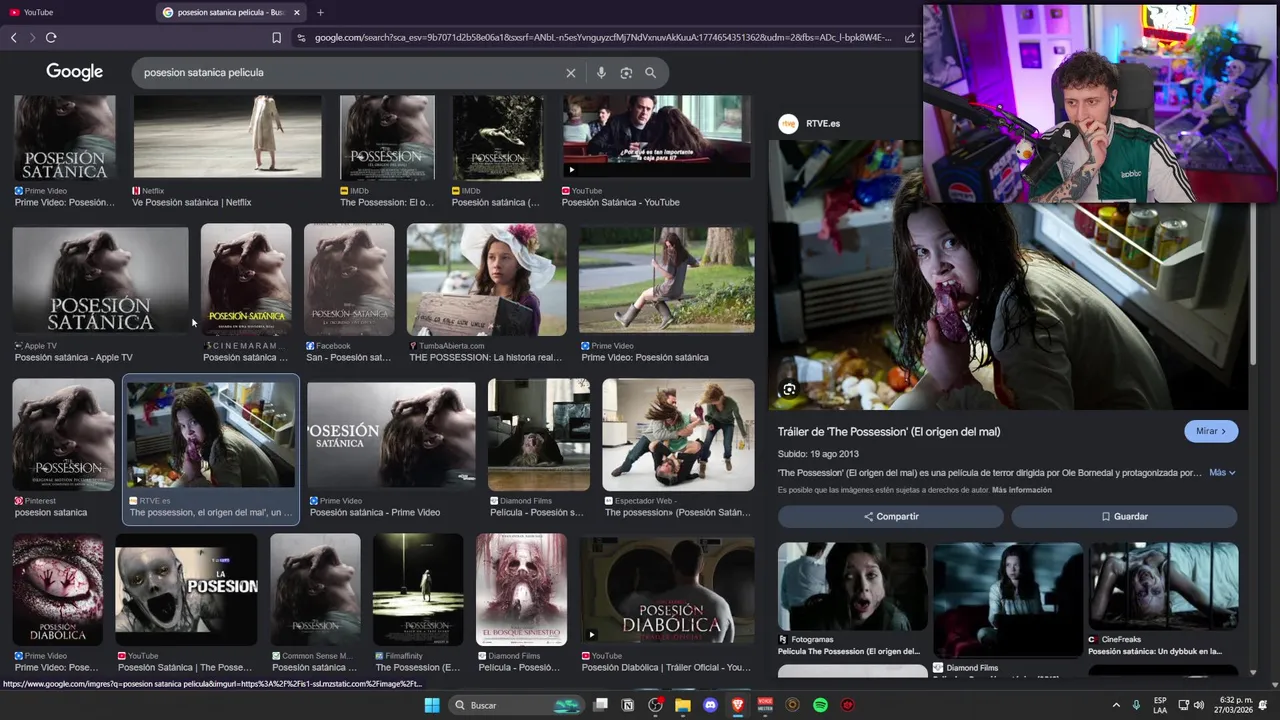Show hidden system tray icons

[1116, 705]
